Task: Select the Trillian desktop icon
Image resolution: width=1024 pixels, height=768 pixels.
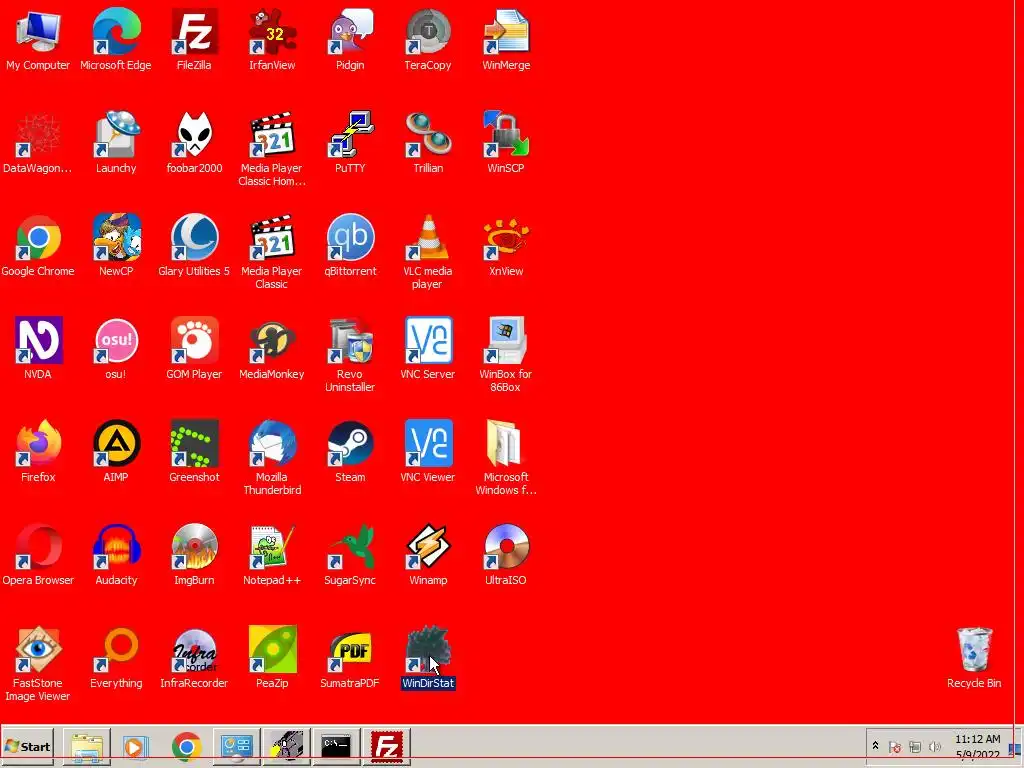Action: pos(428,135)
